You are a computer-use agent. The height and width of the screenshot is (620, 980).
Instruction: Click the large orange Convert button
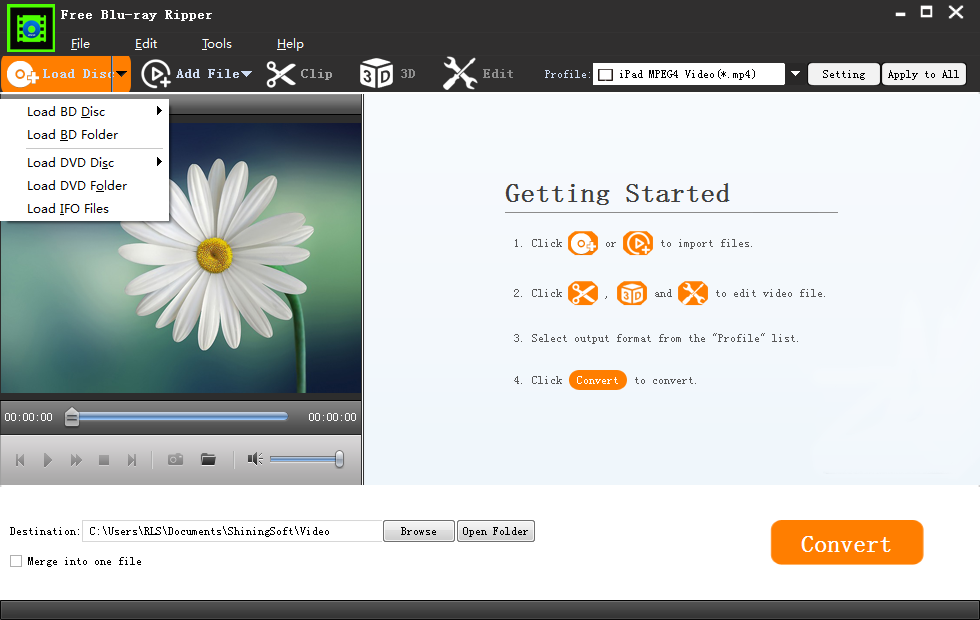[x=846, y=543]
